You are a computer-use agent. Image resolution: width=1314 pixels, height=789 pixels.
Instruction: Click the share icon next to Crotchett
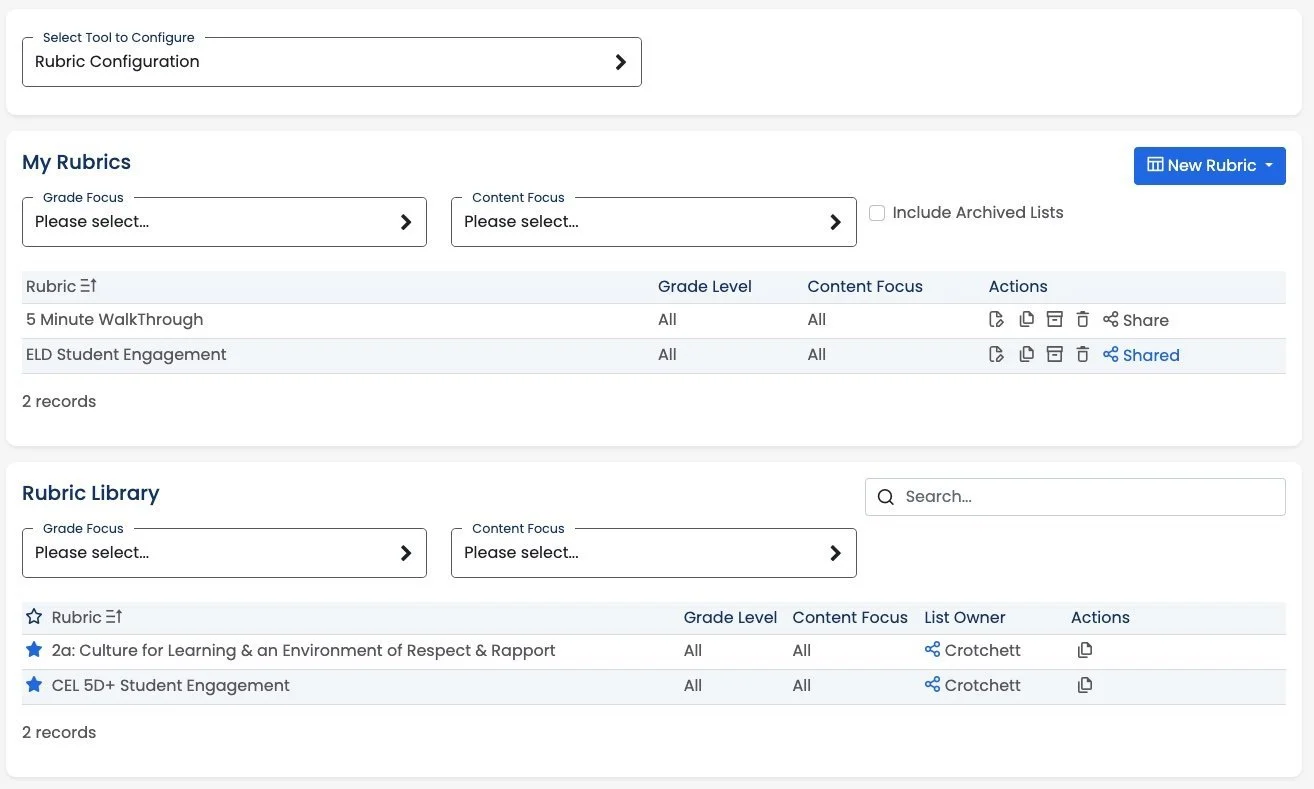pos(931,650)
